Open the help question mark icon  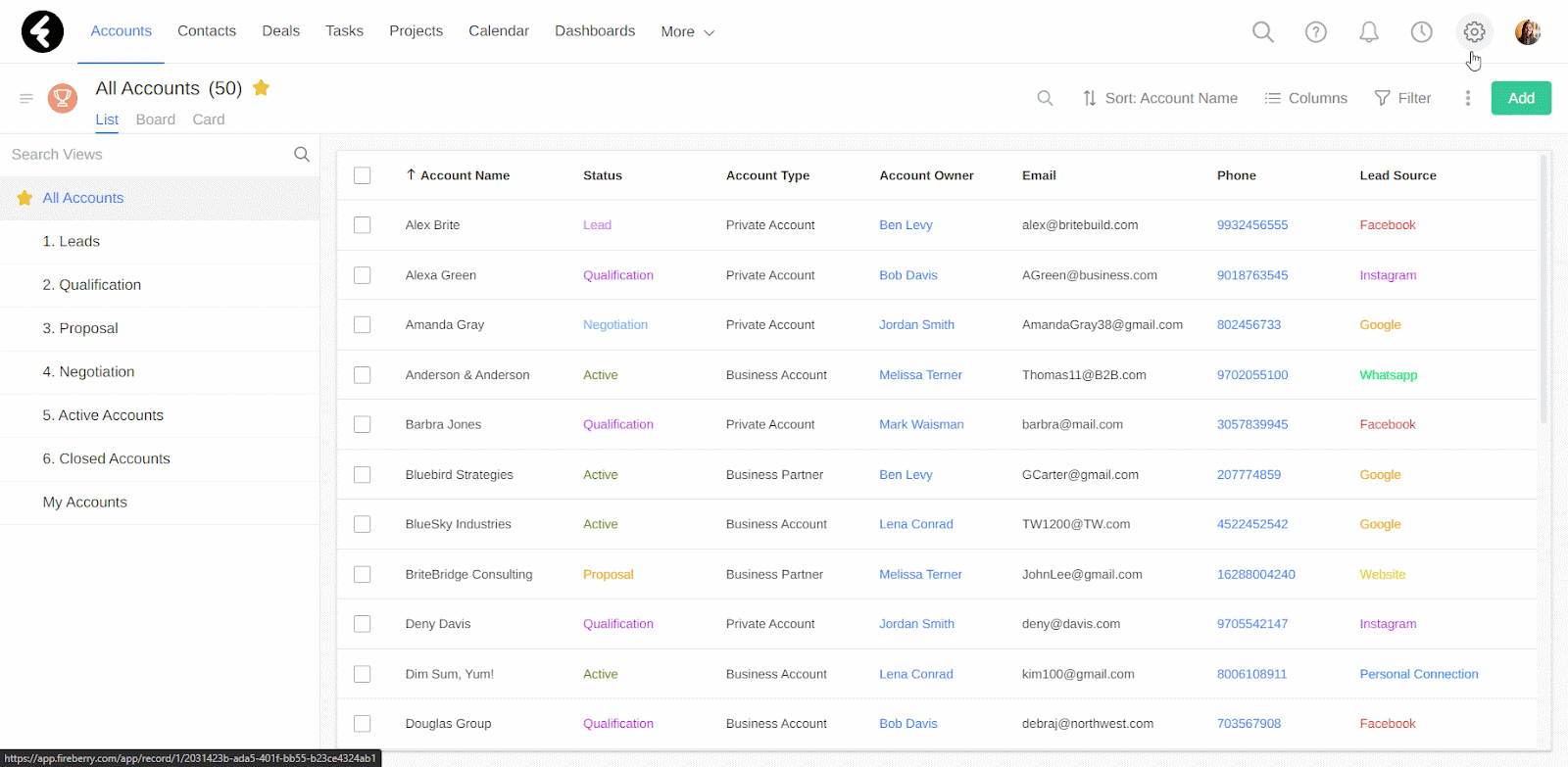click(1316, 32)
